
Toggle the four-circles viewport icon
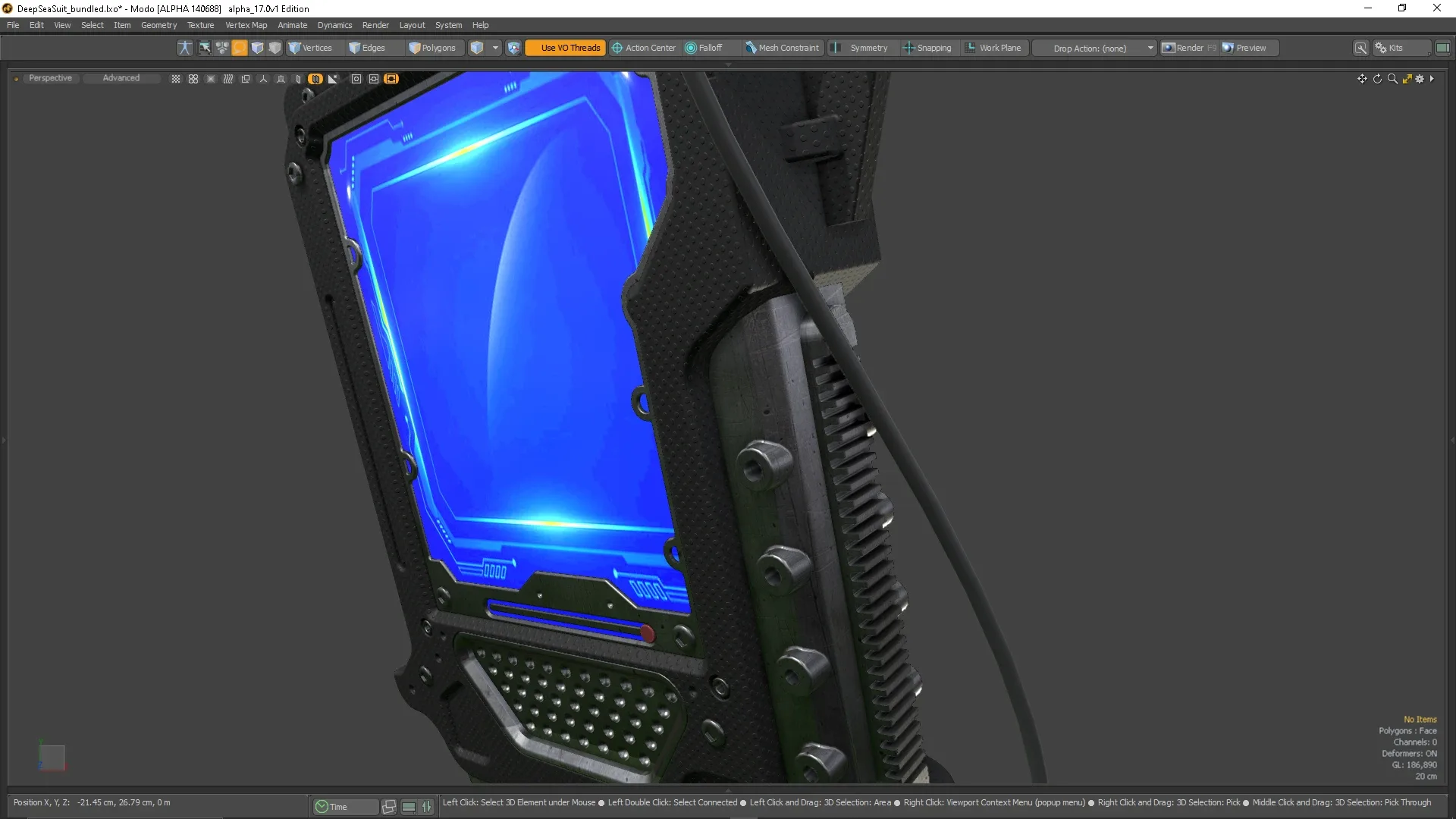point(193,79)
